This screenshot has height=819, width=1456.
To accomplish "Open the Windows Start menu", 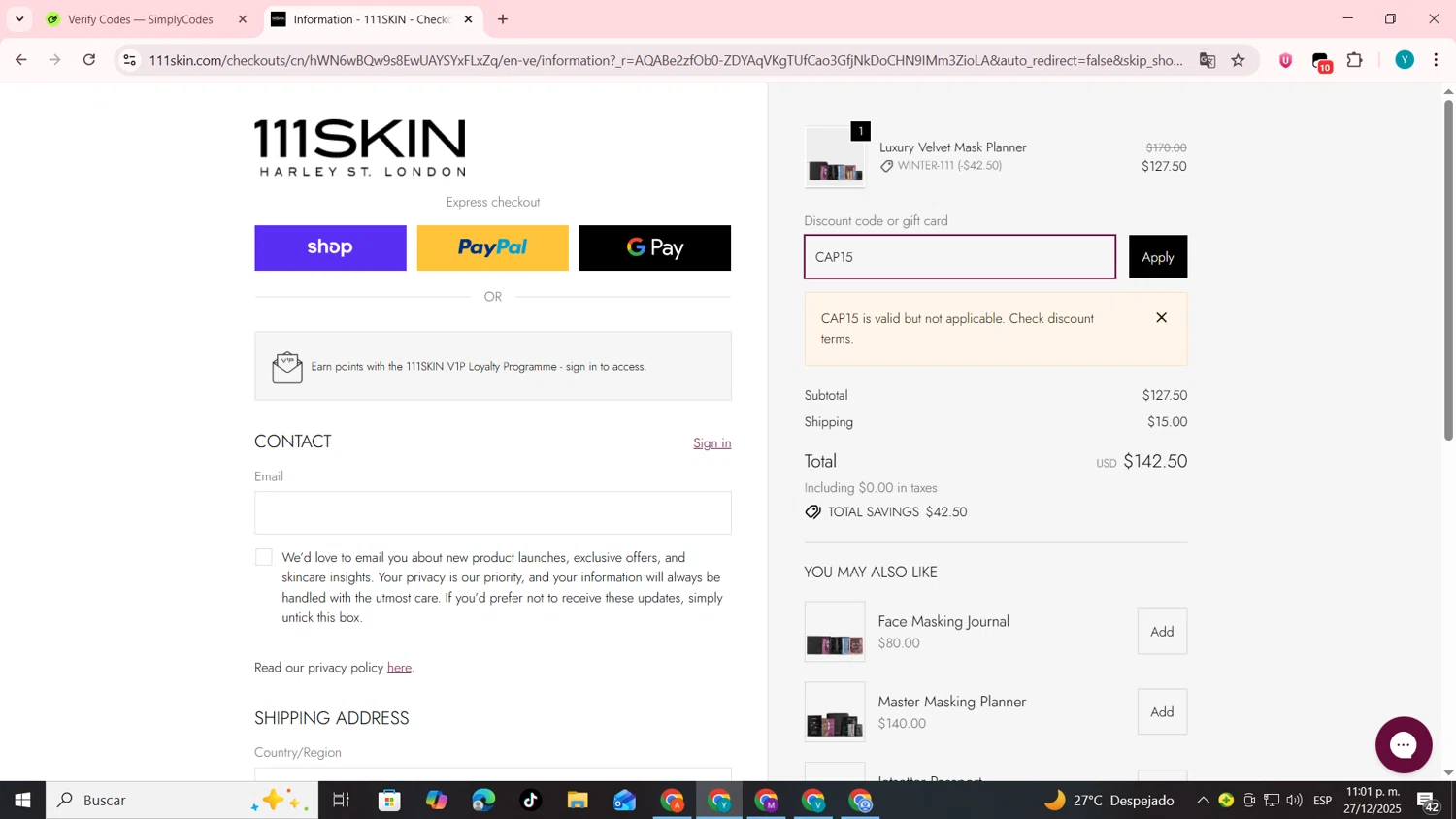I will click(22, 801).
